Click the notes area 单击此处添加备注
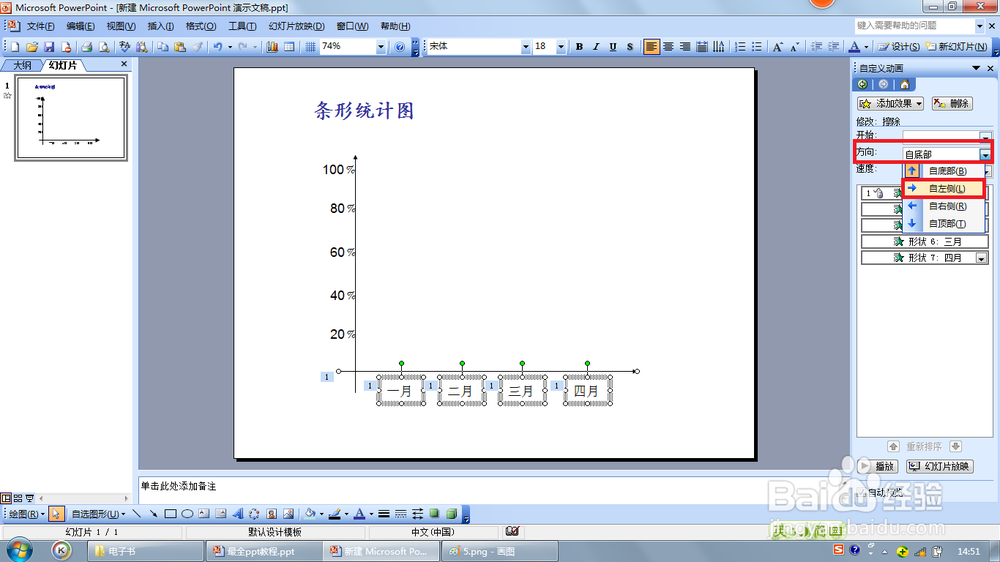 pyautogui.click(x=179, y=486)
